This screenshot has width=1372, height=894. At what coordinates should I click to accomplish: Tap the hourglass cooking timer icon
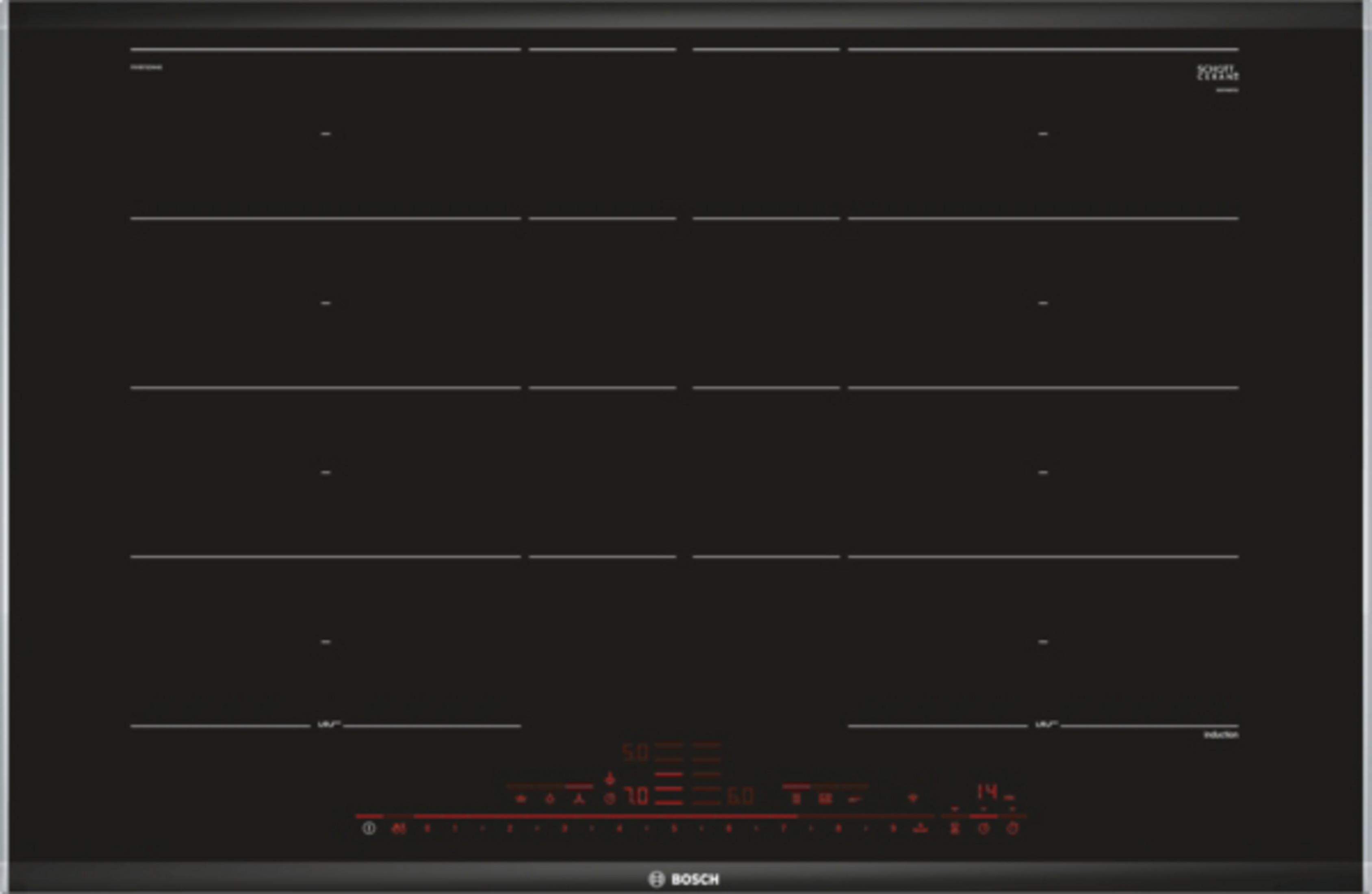955,829
